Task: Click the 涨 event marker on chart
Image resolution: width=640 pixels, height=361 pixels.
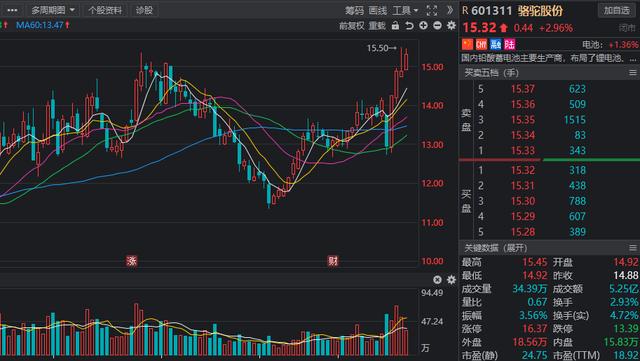Action: pyautogui.click(x=131, y=261)
